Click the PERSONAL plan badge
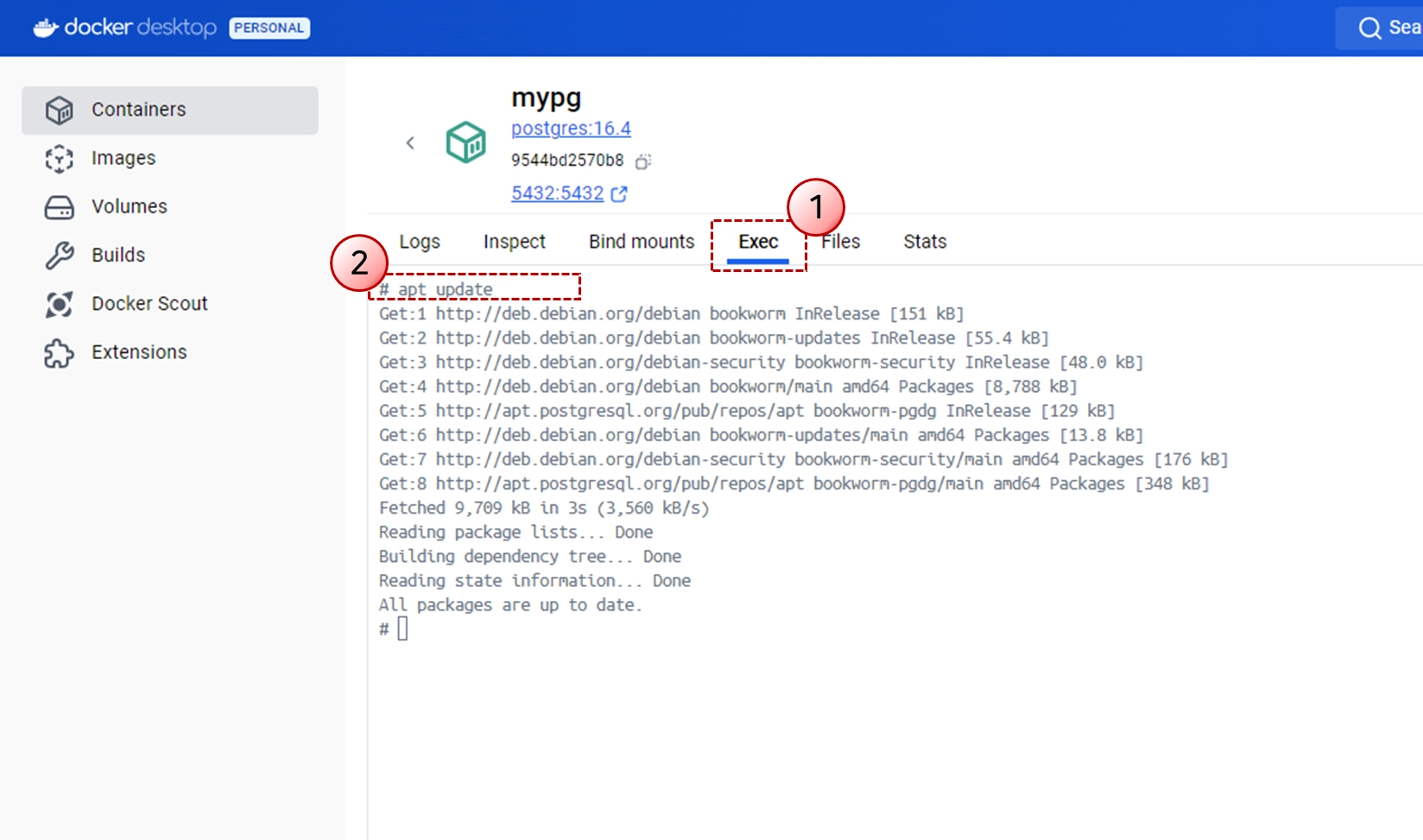This screenshot has height=840, width=1423. pyautogui.click(x=269, y=28)
